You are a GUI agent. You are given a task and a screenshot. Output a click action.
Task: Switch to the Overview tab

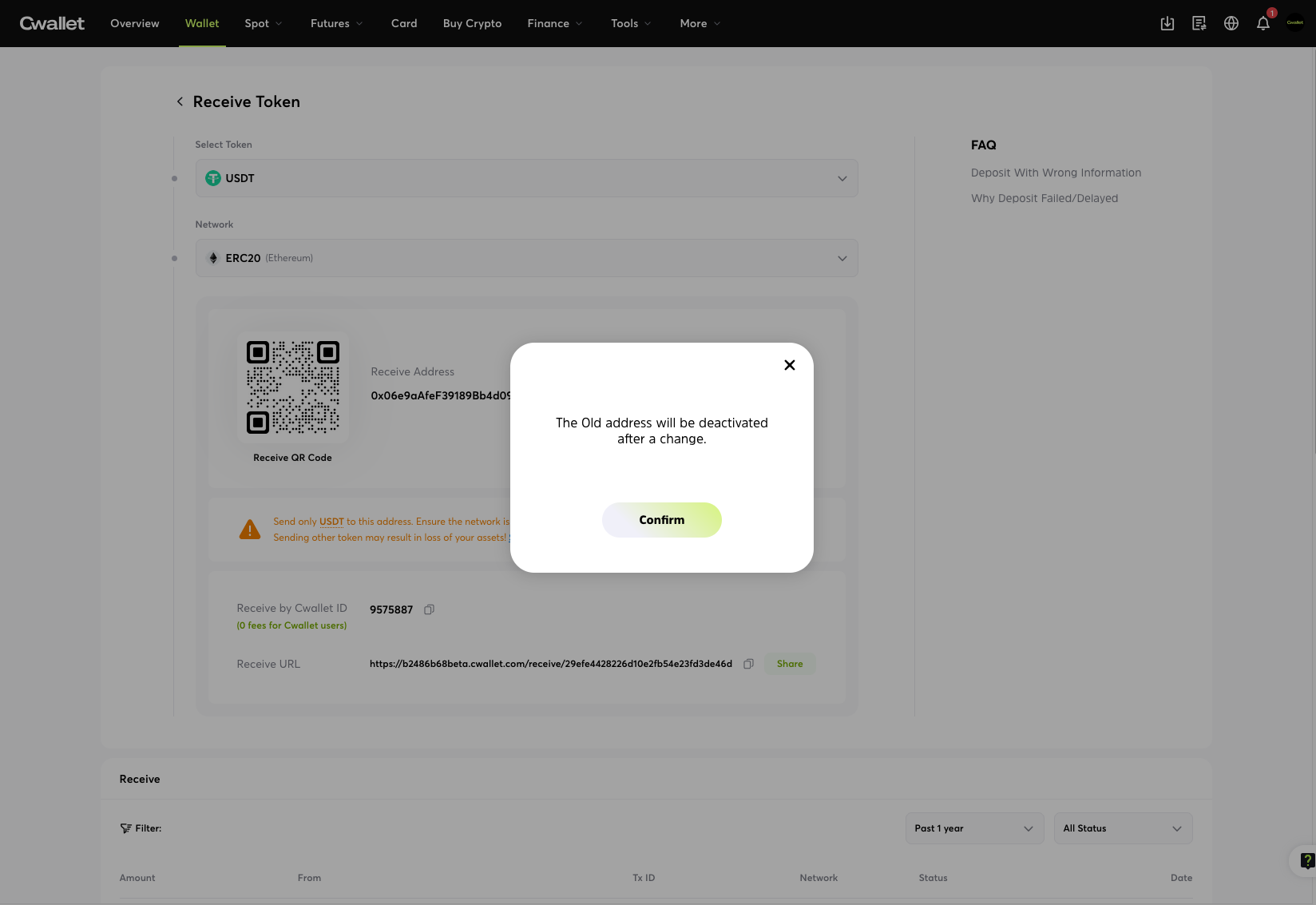tap(135, 23)
